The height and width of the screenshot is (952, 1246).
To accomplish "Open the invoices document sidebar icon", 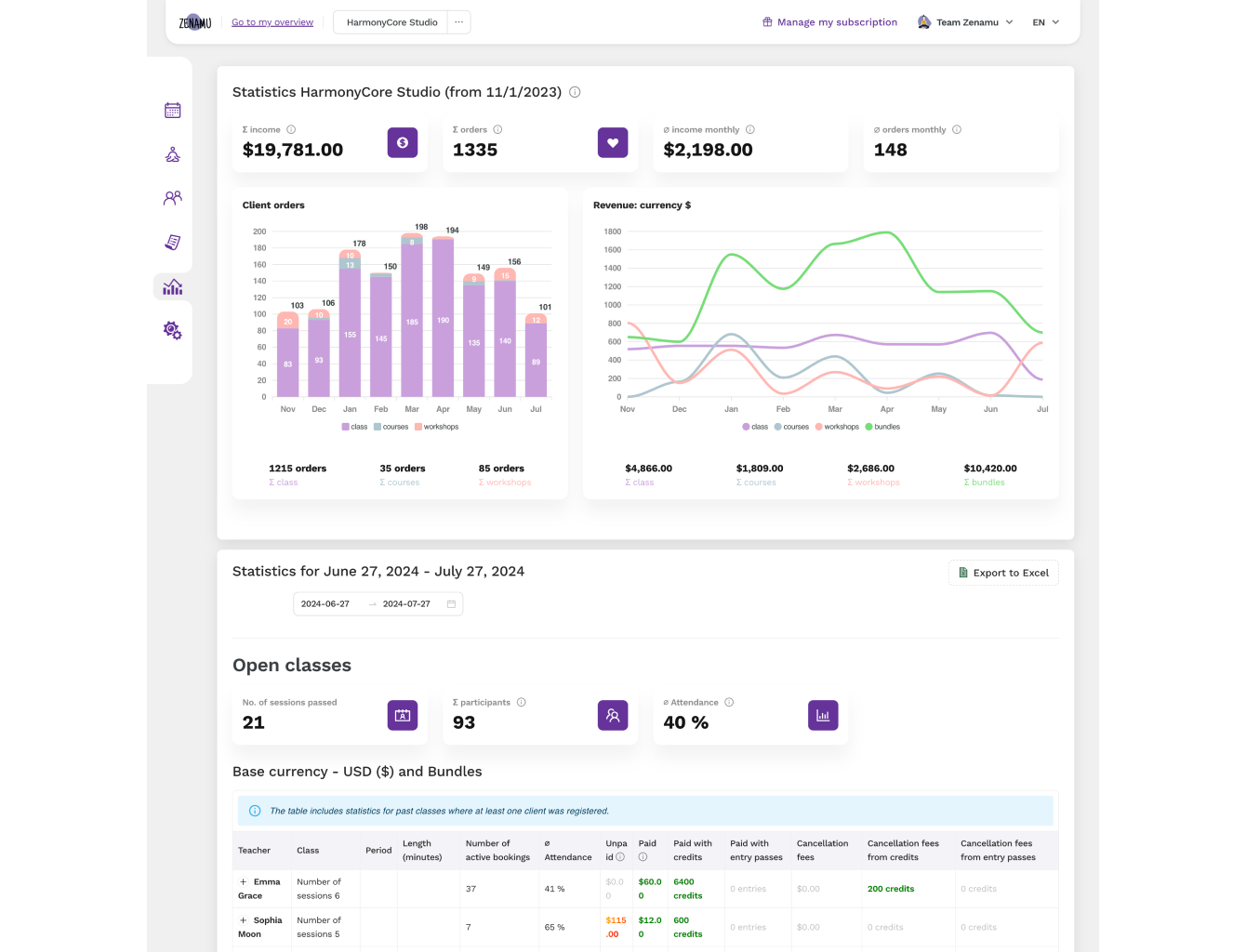I will [x=172, y=243].
